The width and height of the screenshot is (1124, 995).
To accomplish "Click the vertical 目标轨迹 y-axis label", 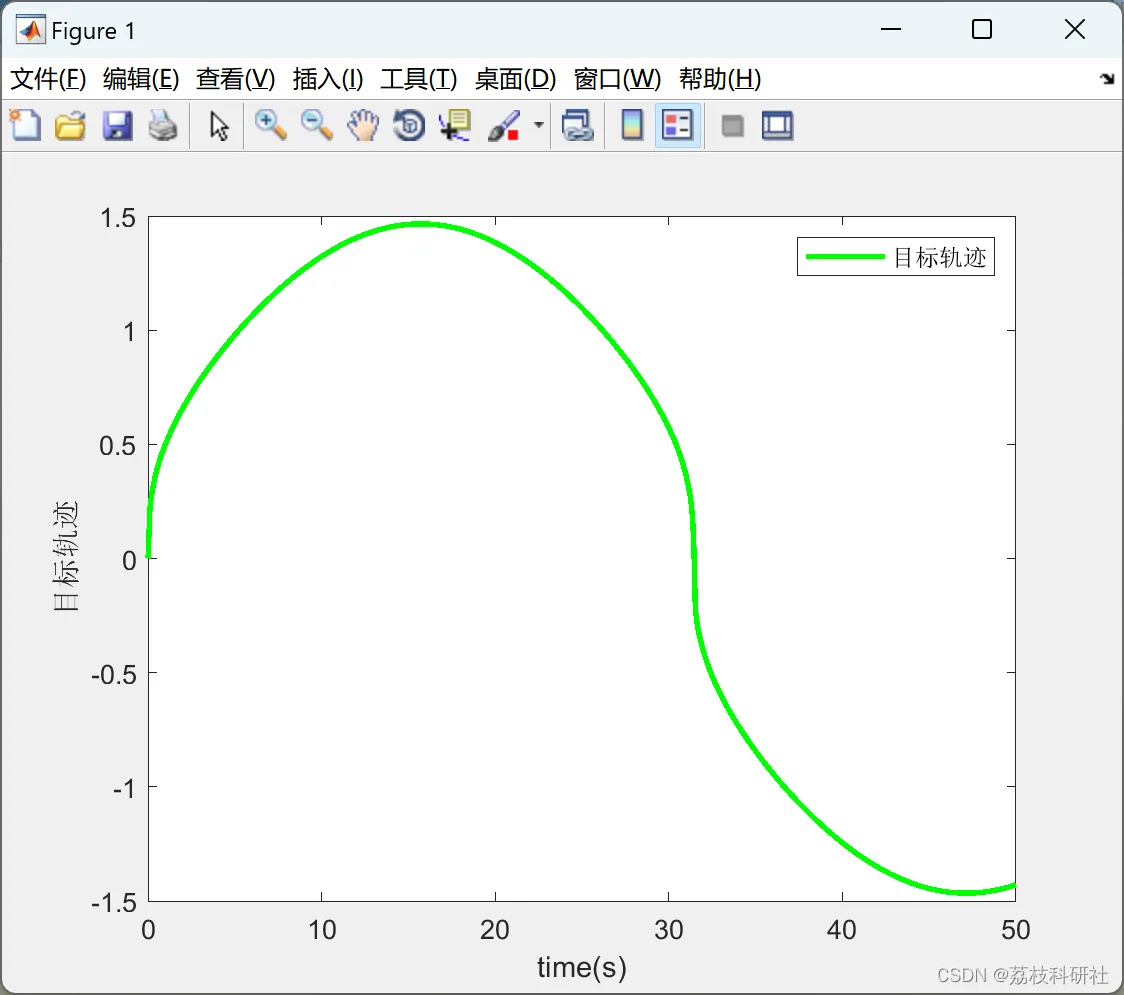I will point(65,556).
